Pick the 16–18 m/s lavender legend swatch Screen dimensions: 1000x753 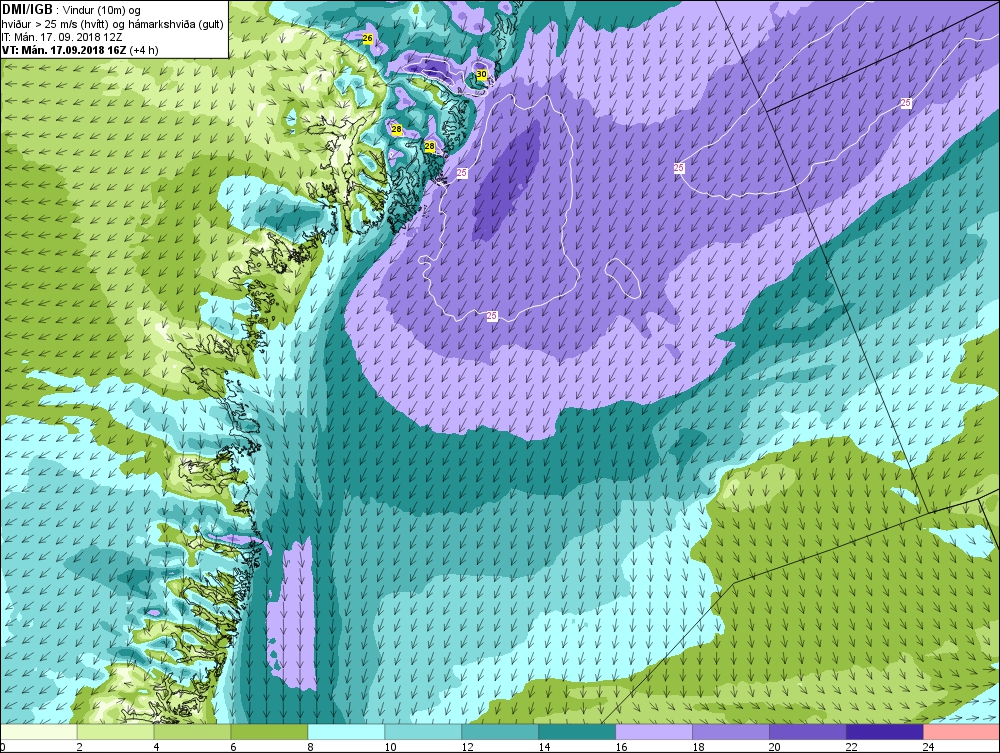[654, 731]
